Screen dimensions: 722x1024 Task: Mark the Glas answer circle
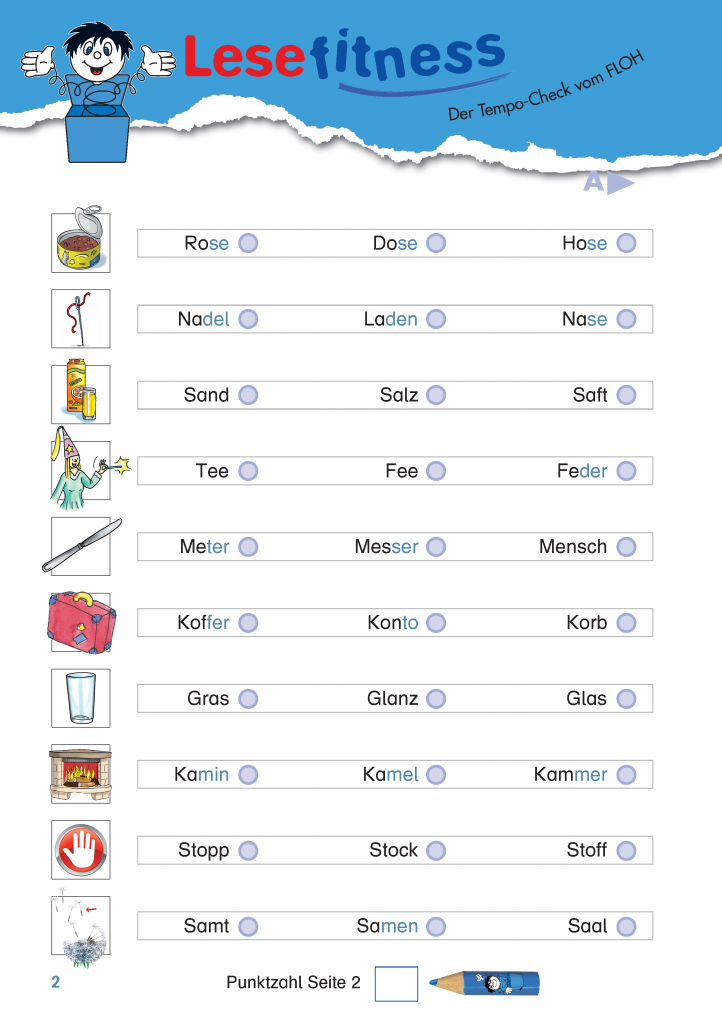point(626,699)
